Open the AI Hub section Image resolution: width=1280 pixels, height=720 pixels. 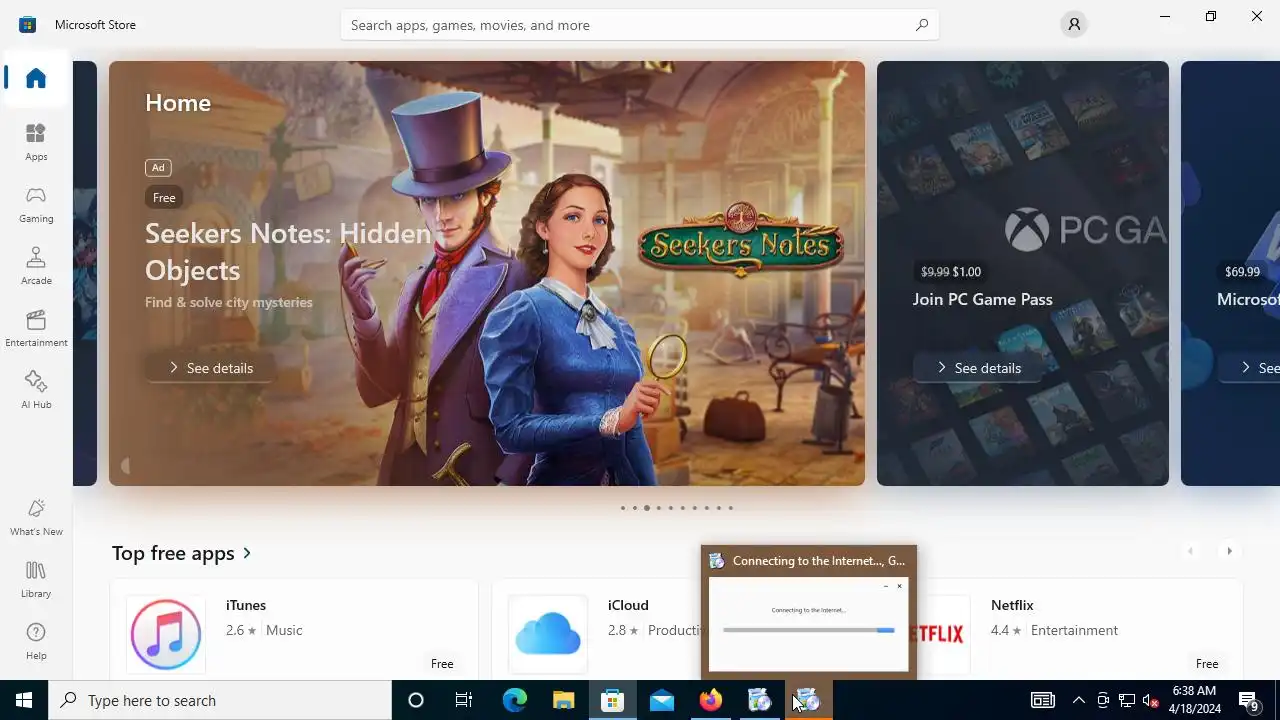pyautogui.click(x=36, y=390)
